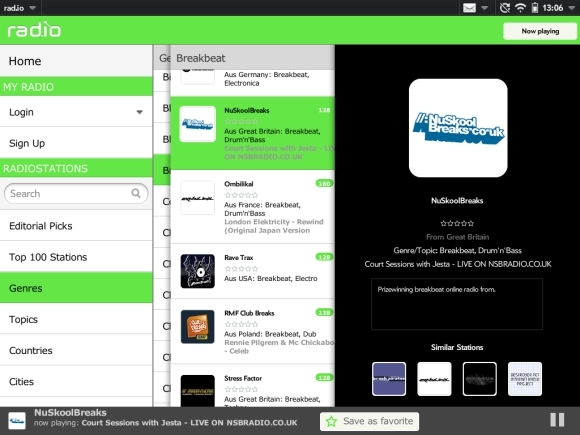Expand the dropdown arrow next to mail icon

pos(485,8)
